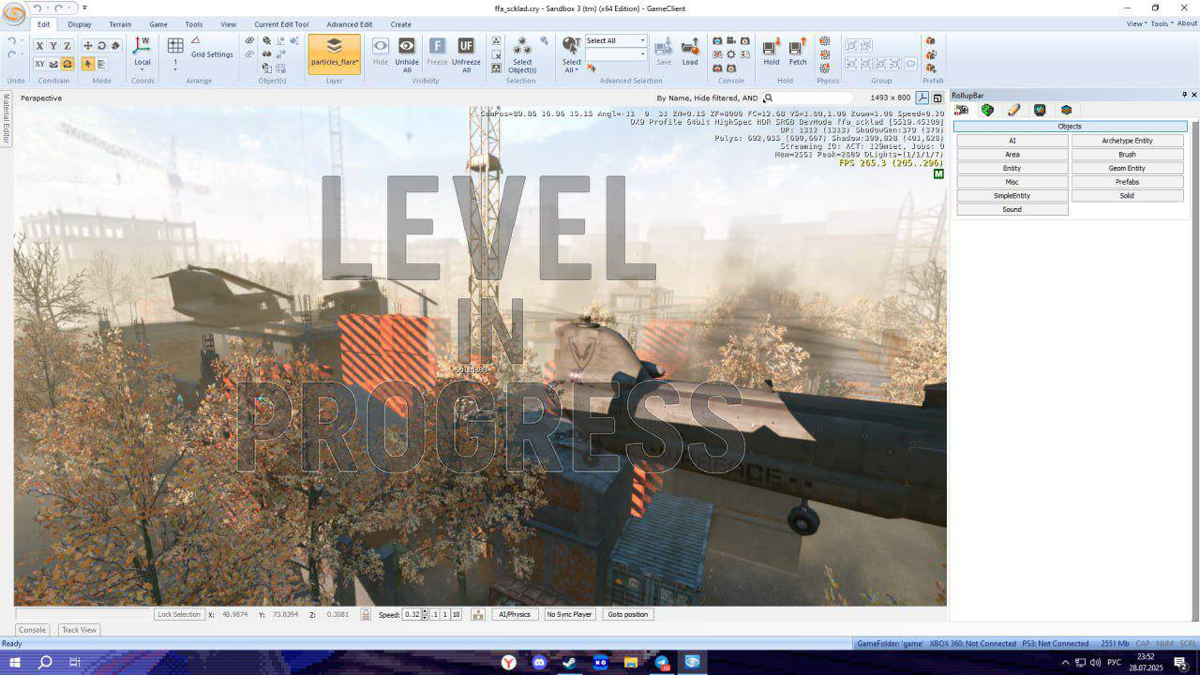Screen dimensions: 1200x675
Task: Open the Select All combo box
Action: [616, 41]
